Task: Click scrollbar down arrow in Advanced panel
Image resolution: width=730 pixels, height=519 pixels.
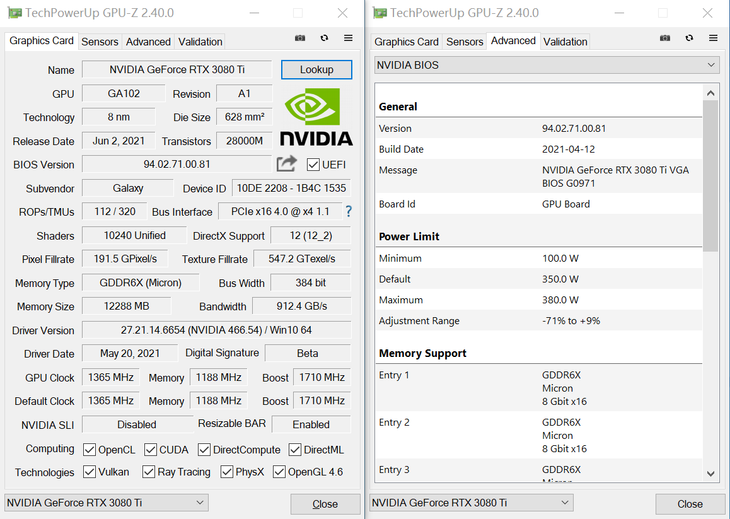Action: (x=710, y=474)
